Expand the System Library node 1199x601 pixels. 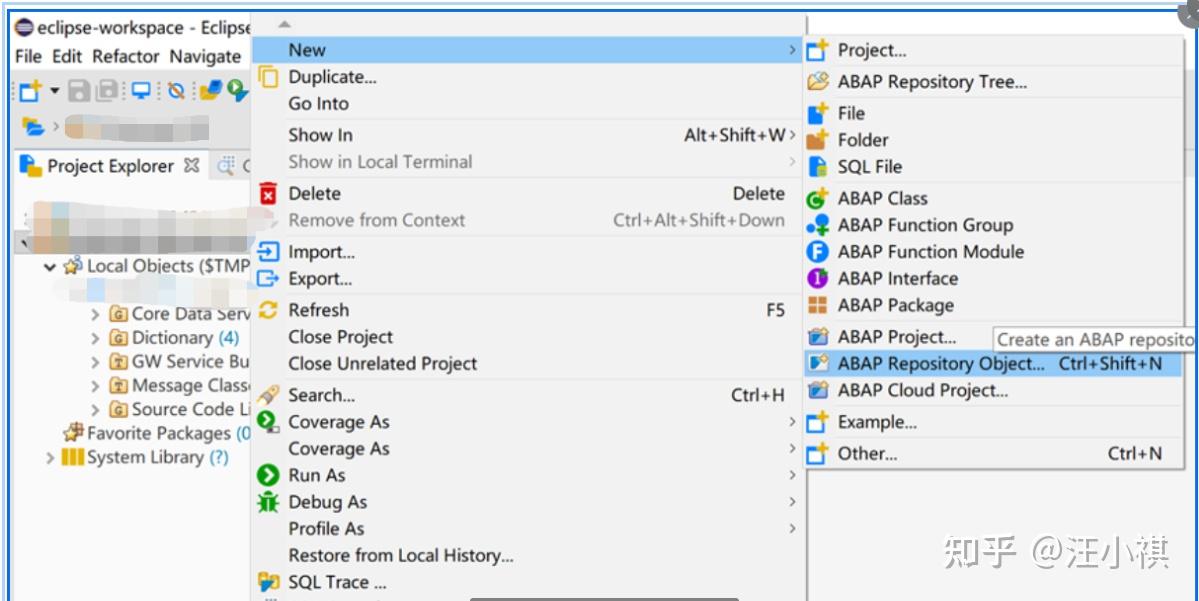[x=50, y=458]
